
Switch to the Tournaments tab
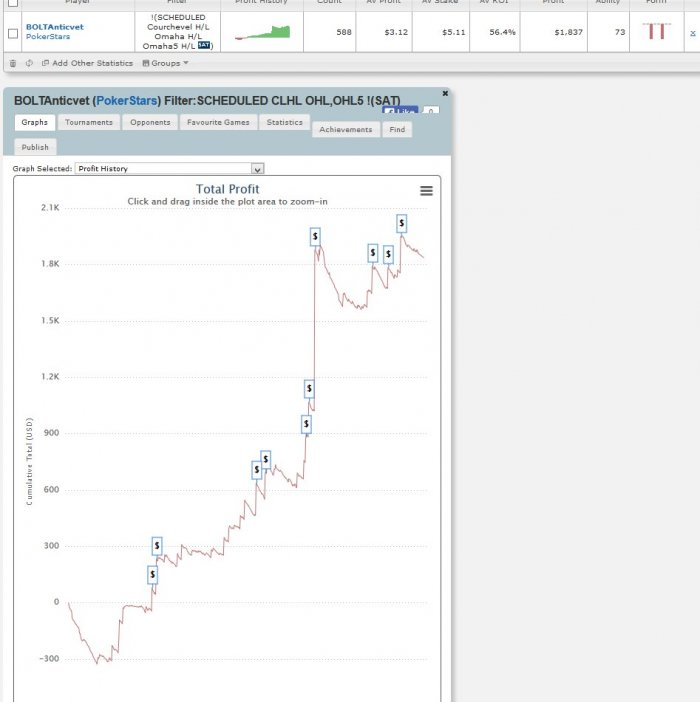[89, 122]
